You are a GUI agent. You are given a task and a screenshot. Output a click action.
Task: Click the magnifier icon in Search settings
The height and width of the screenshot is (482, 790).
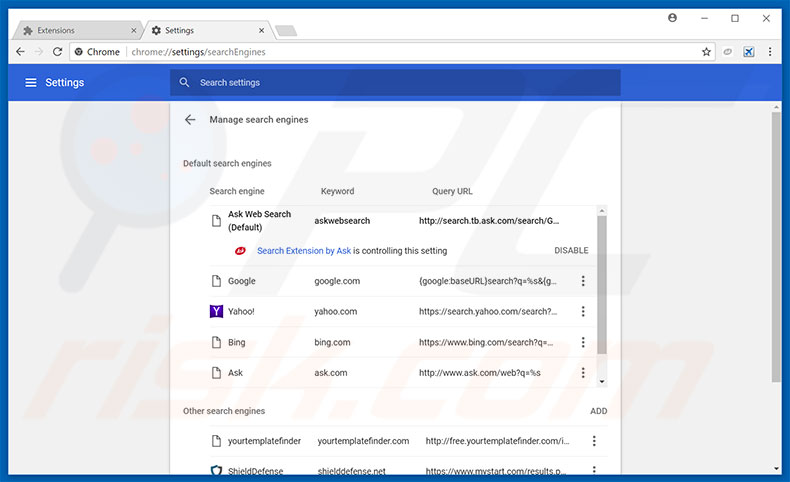click(x=184, y=82)
